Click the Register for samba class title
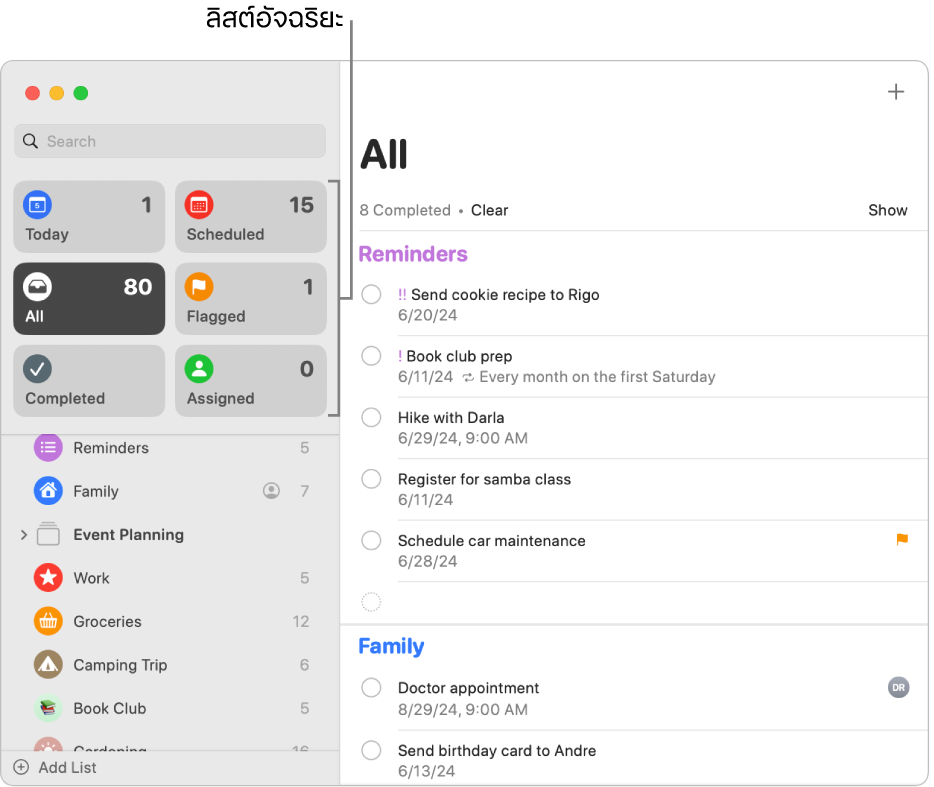This screenshot has height=787, width=934. [484, 479]
